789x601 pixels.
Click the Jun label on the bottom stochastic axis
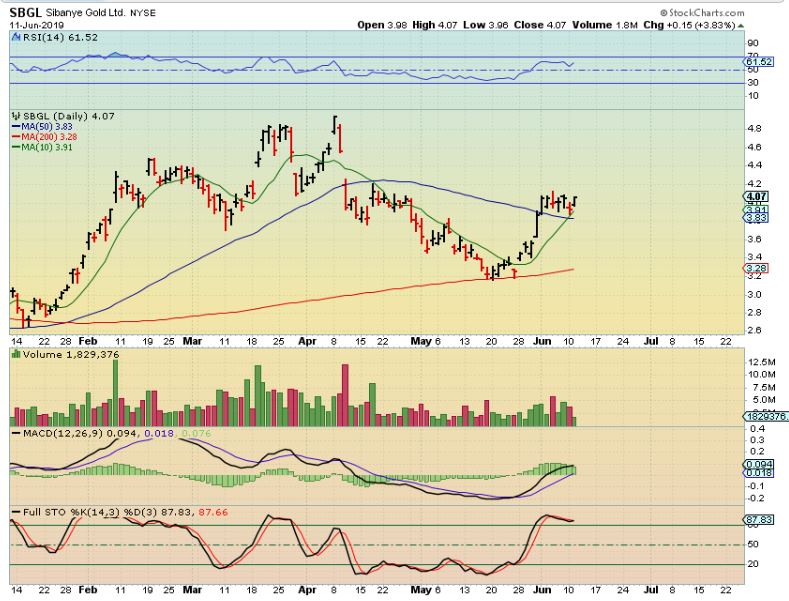[542, 589]
